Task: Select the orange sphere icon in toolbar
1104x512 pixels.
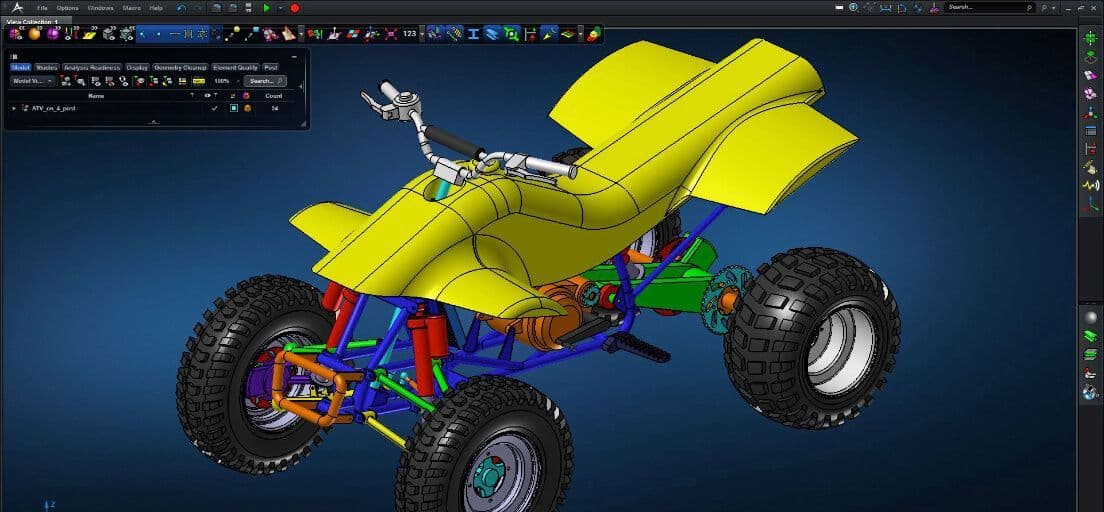Action: pyautogui.click(x=34, y=33)
